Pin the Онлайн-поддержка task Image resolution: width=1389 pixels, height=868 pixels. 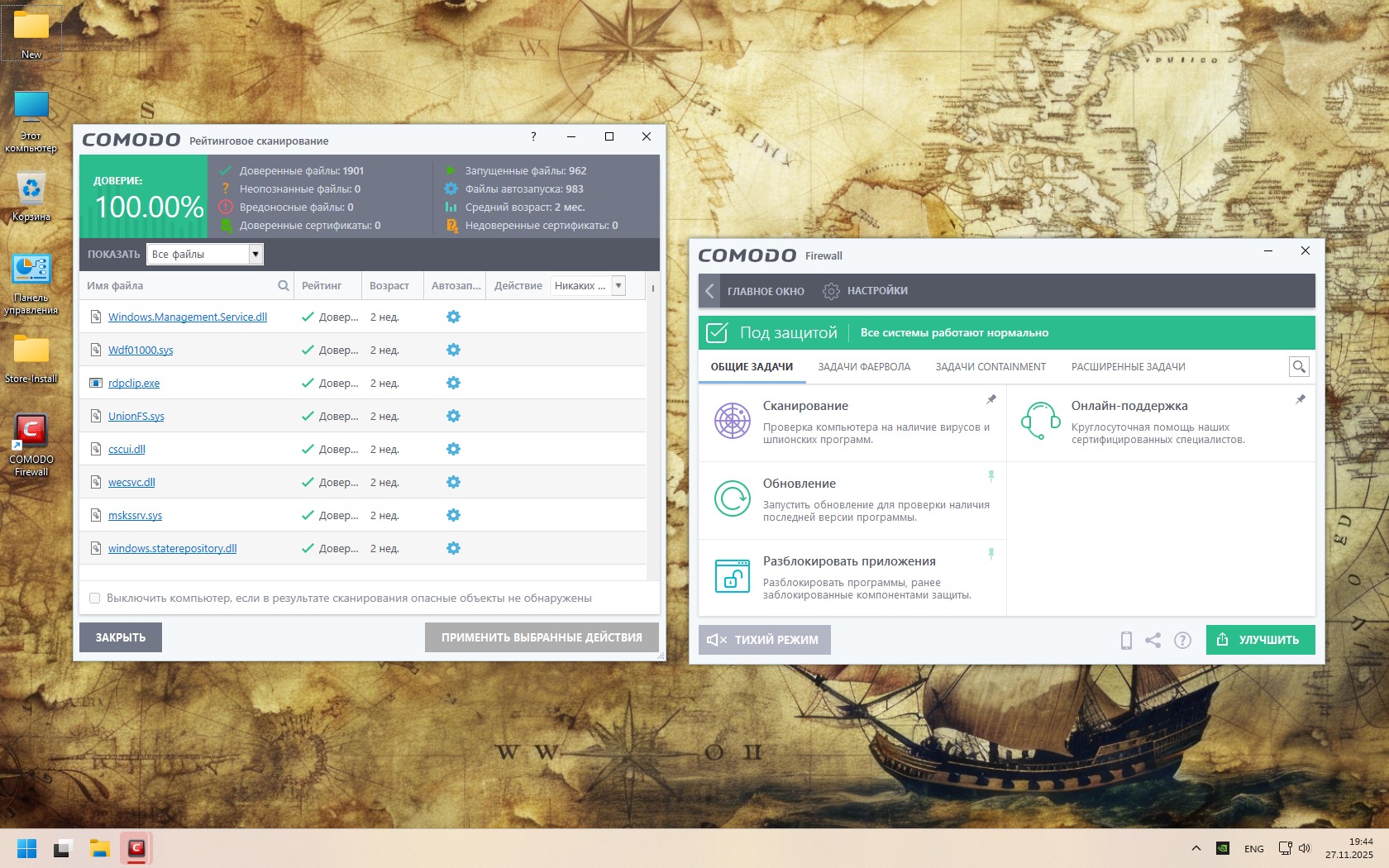[1301, 399]
